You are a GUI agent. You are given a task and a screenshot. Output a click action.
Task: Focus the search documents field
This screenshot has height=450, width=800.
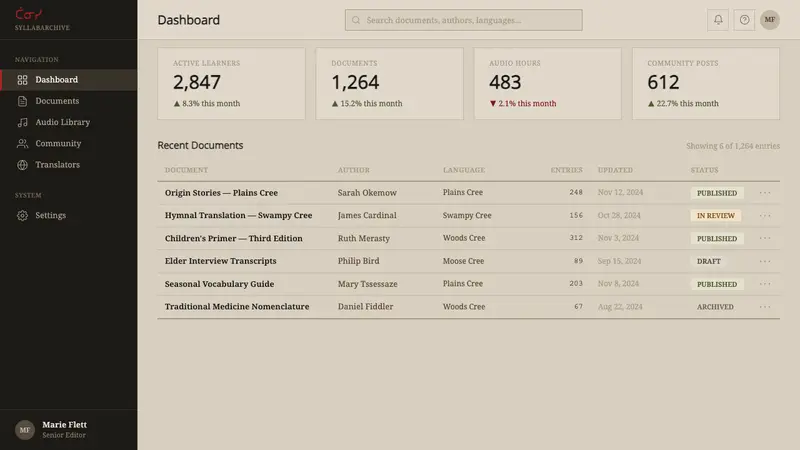click(x=463, y=20)
